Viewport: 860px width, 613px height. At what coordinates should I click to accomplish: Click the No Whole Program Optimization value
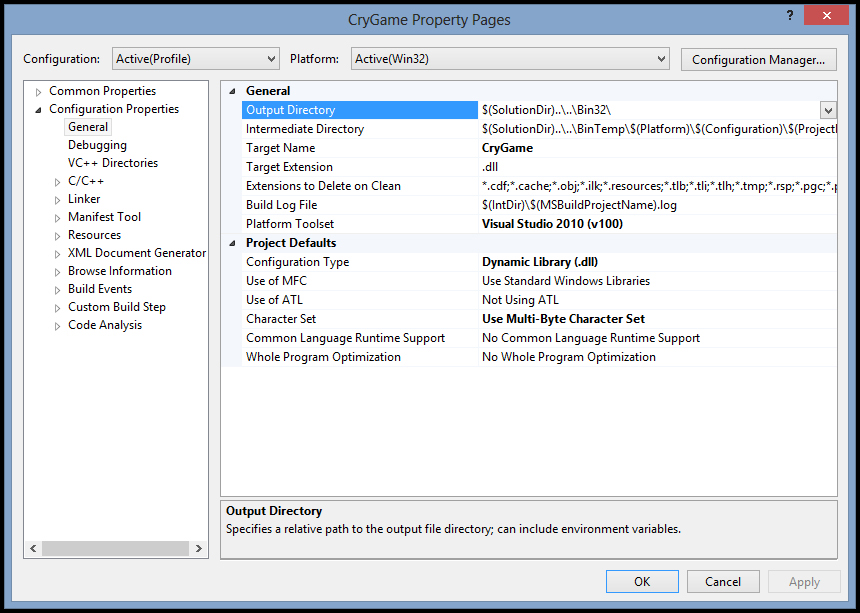pos(569,357)
